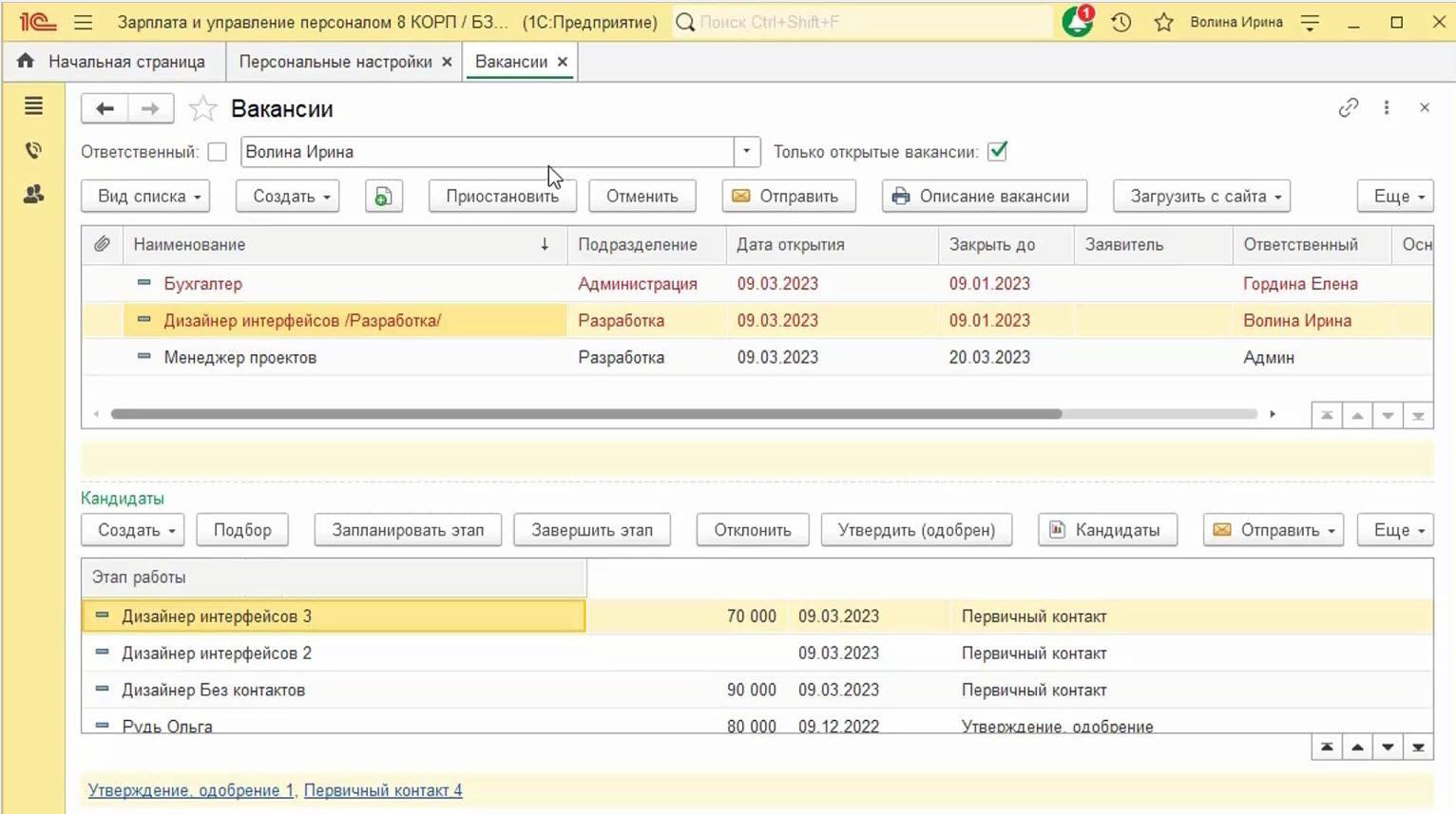1456x814 pixels.
Task: Open Первичный контакт 4 link
Action: (383, 790)
